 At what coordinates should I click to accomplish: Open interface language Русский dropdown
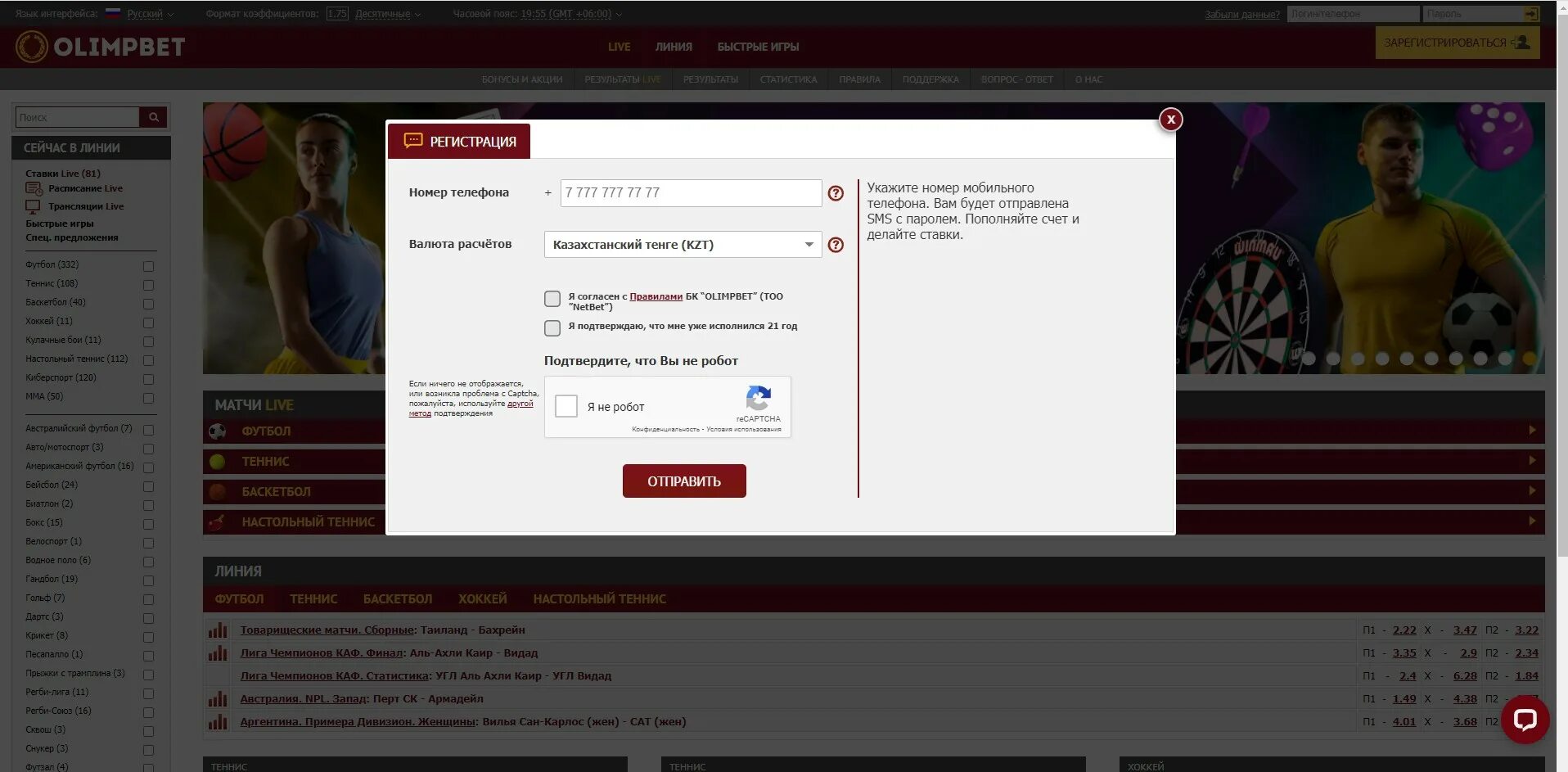tap(151, 14)
